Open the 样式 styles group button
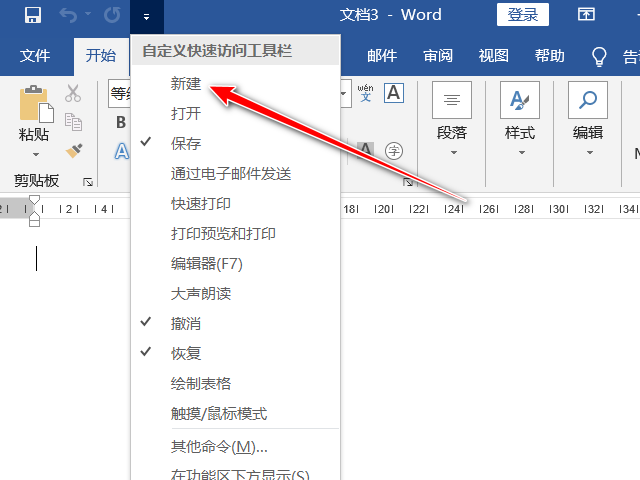The width and height of the screenshot is (640, 480). pyautogui.click(x=520, y=119)
